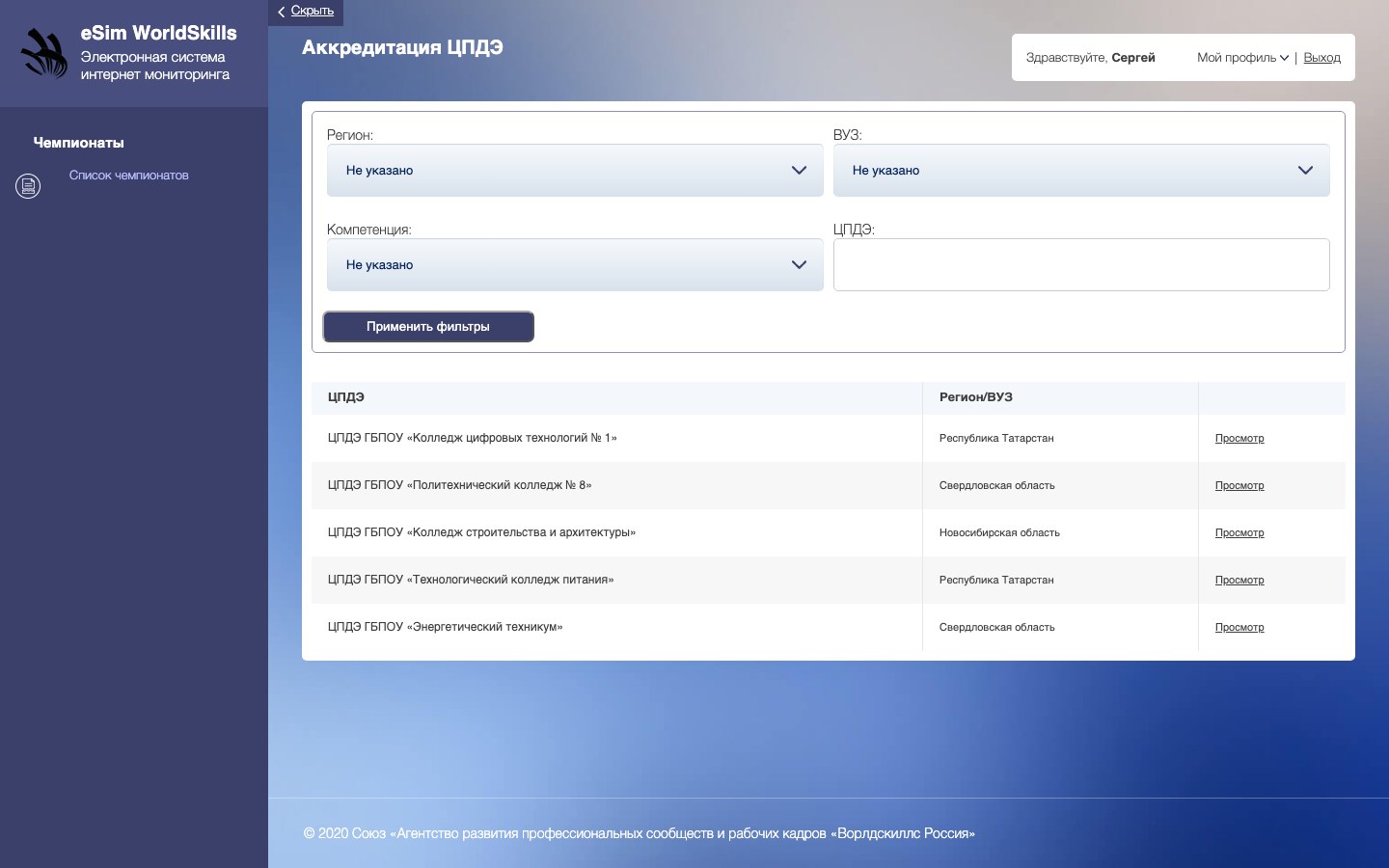Select the row «Колледж строительства и архитектуры»
This screenshot has width=1389, height=868.
pos(829,533)
